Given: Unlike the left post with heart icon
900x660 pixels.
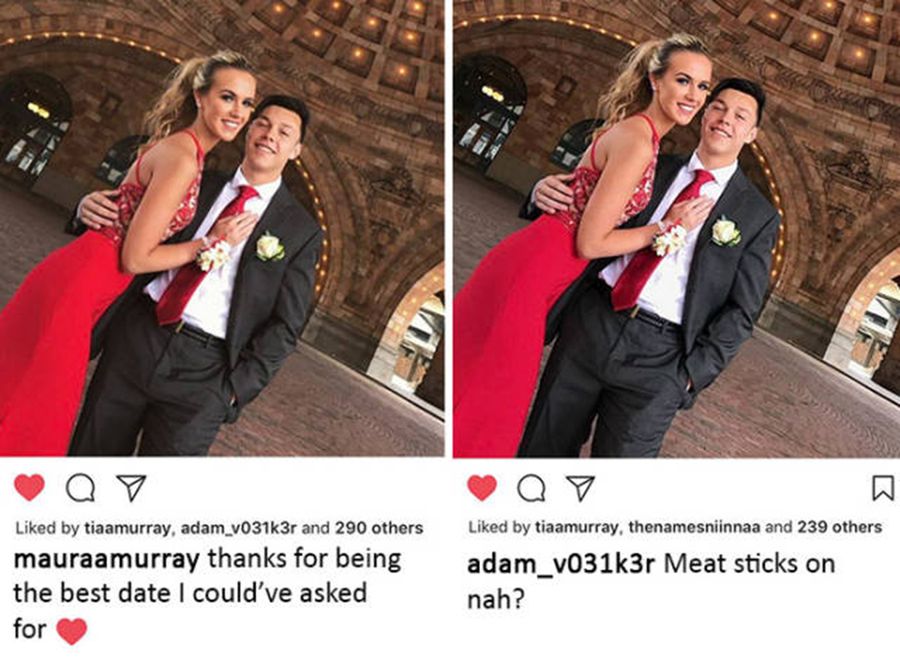Looking at the screenshot, I should (29, 488).
